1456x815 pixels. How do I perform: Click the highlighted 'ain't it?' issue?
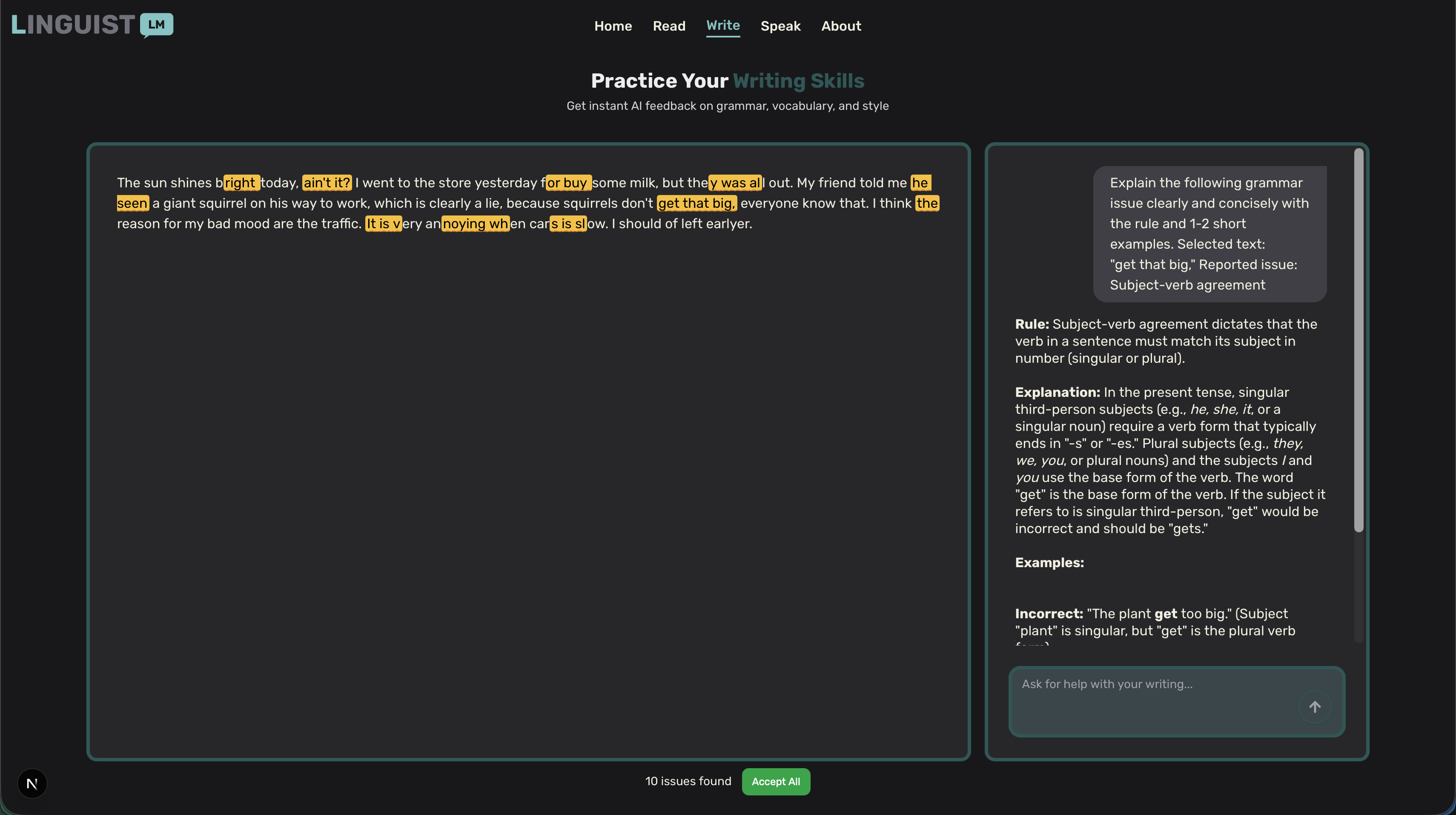coord(327,183)
